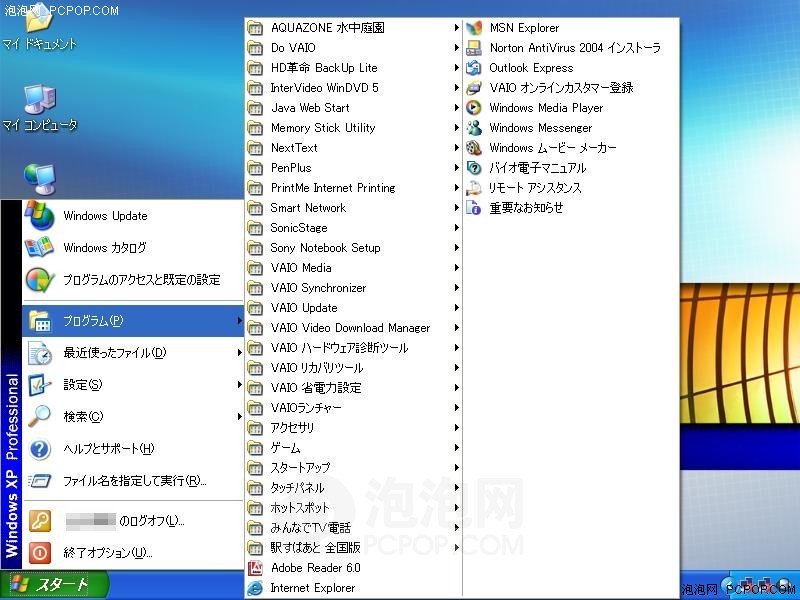Expand VAIO Media submenu arrow
Screen dimensions: 800x600
[x=457, y=267]
